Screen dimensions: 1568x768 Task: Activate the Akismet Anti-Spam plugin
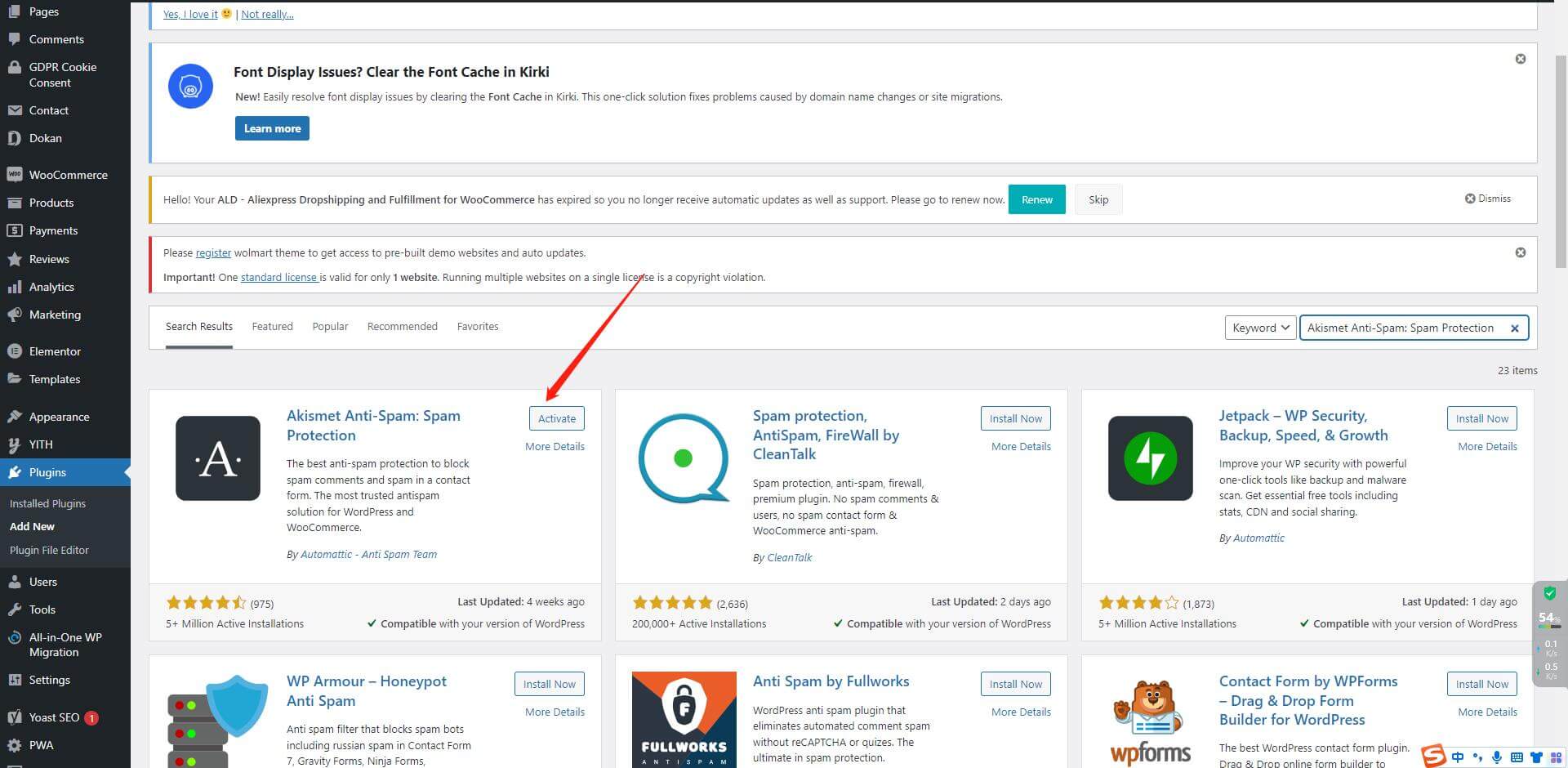pos(557,418)
